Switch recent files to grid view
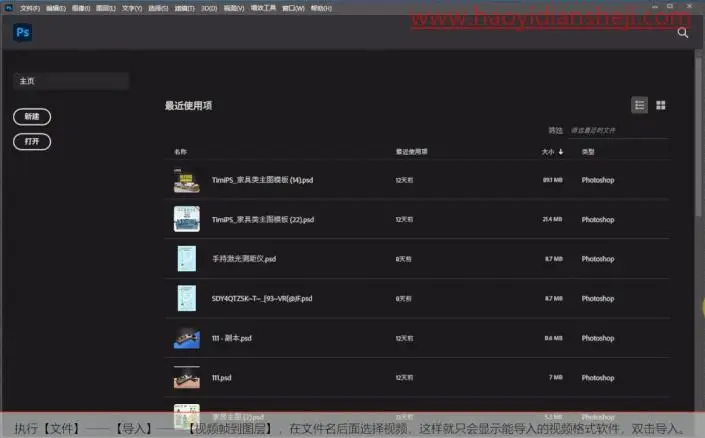 (660, 105)
